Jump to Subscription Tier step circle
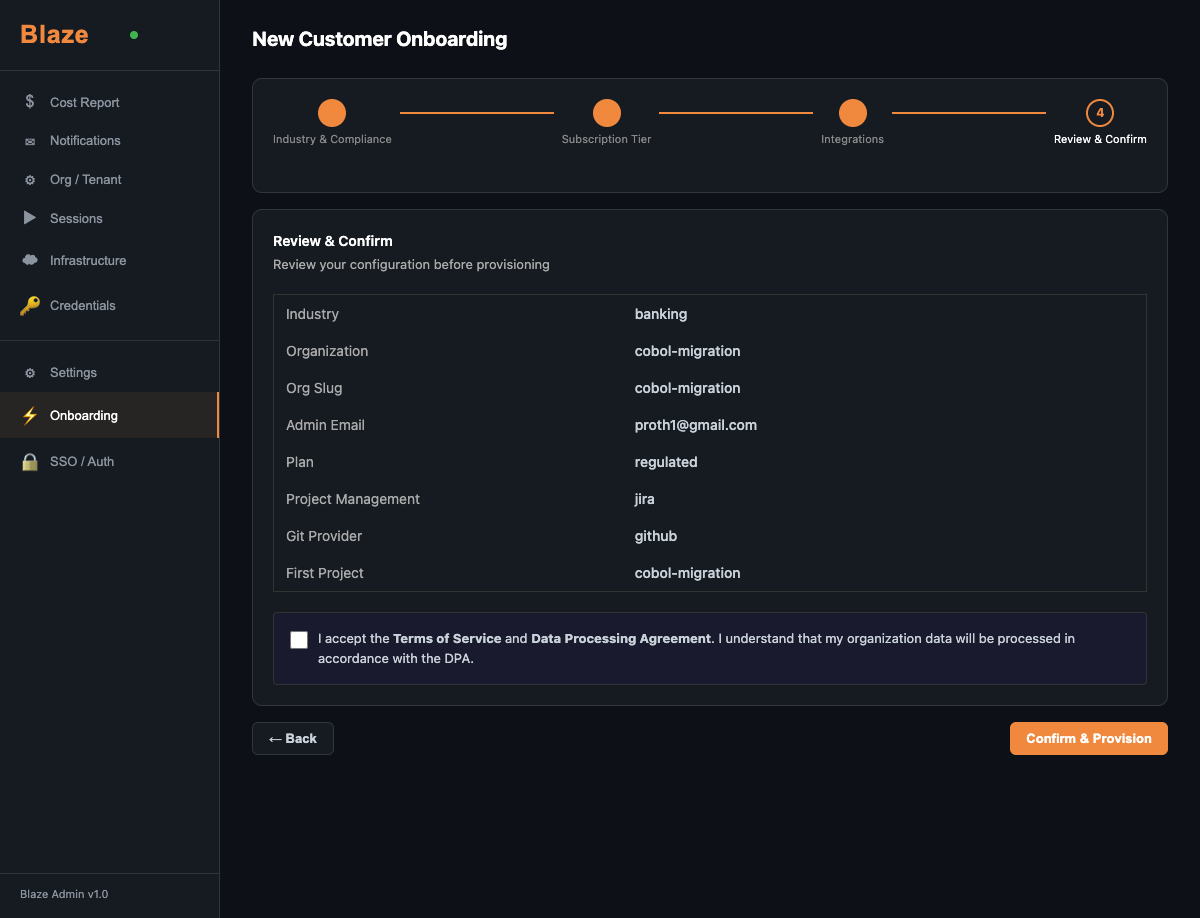Image resolution: width=1200 pixels, height=918 pixels. (606, 113)
